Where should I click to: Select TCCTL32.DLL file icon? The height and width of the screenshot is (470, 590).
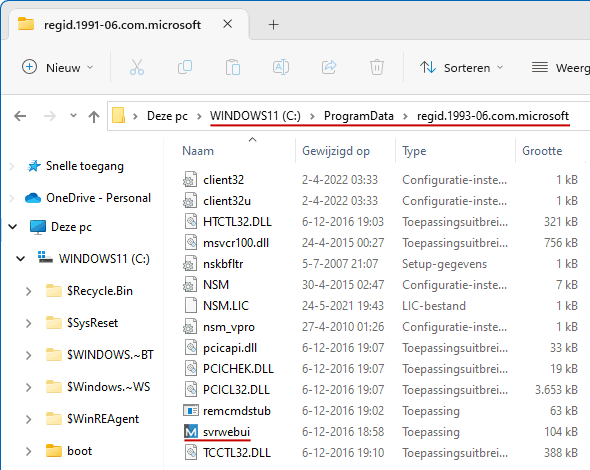point(190,453)
